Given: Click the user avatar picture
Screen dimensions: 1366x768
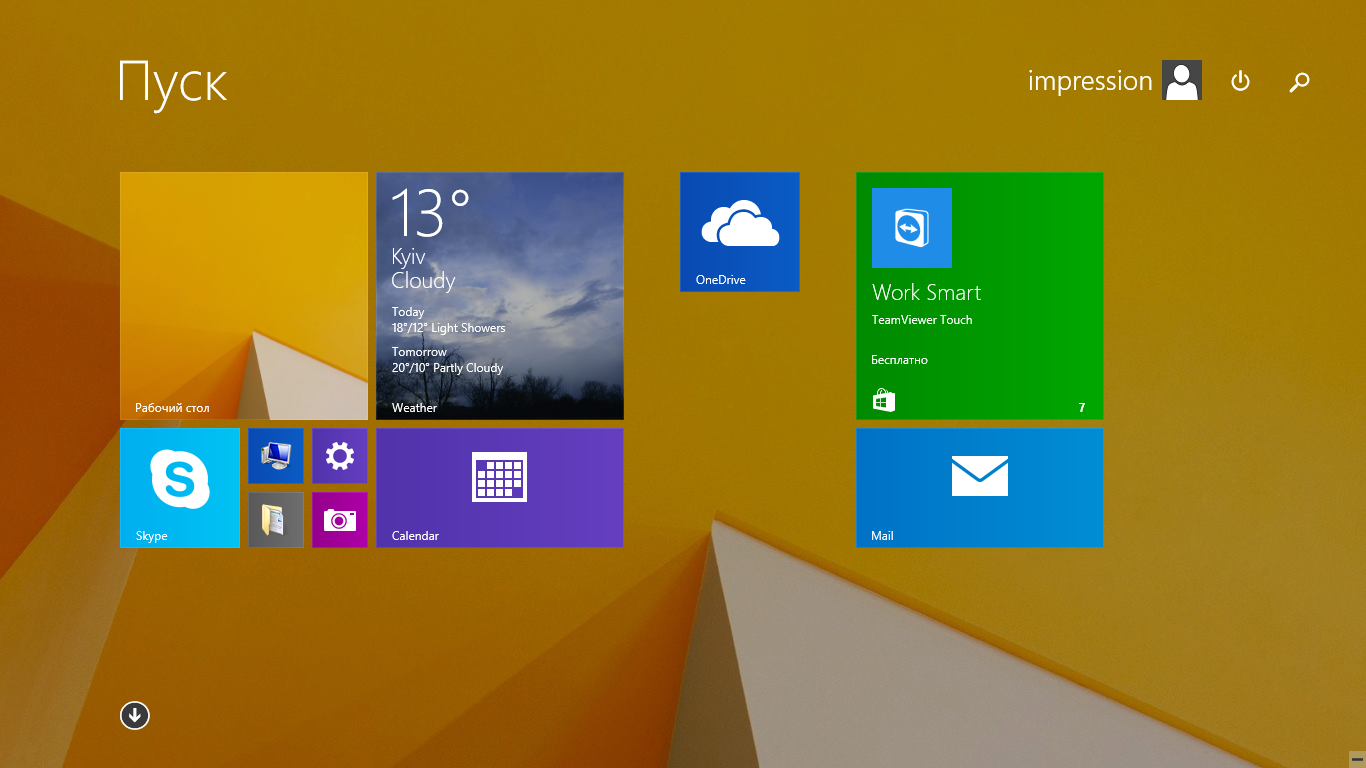Looking at the screenshot, I should [x=1182, y=80].
